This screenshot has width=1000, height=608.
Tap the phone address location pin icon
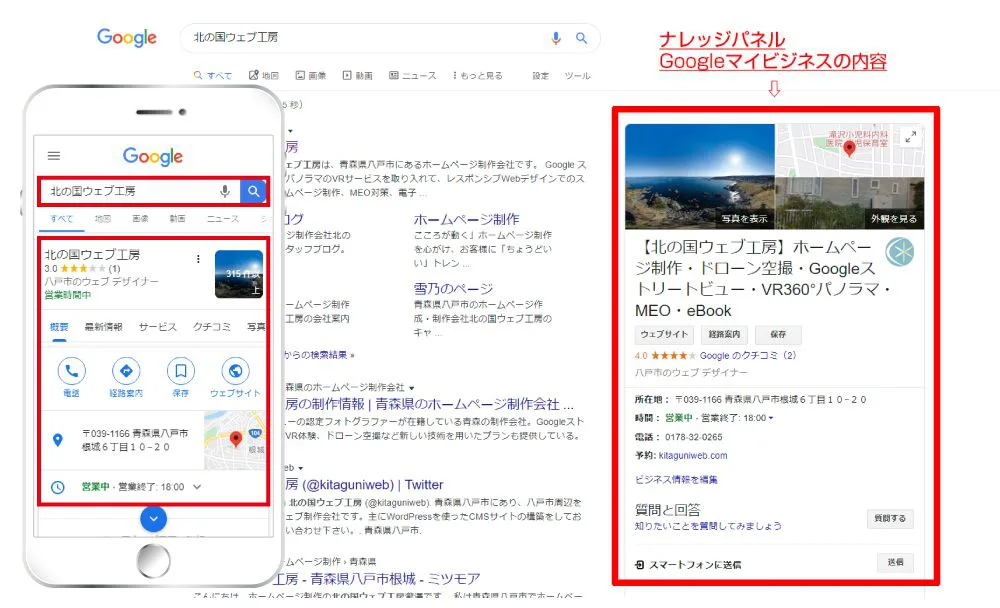(58, 440)
